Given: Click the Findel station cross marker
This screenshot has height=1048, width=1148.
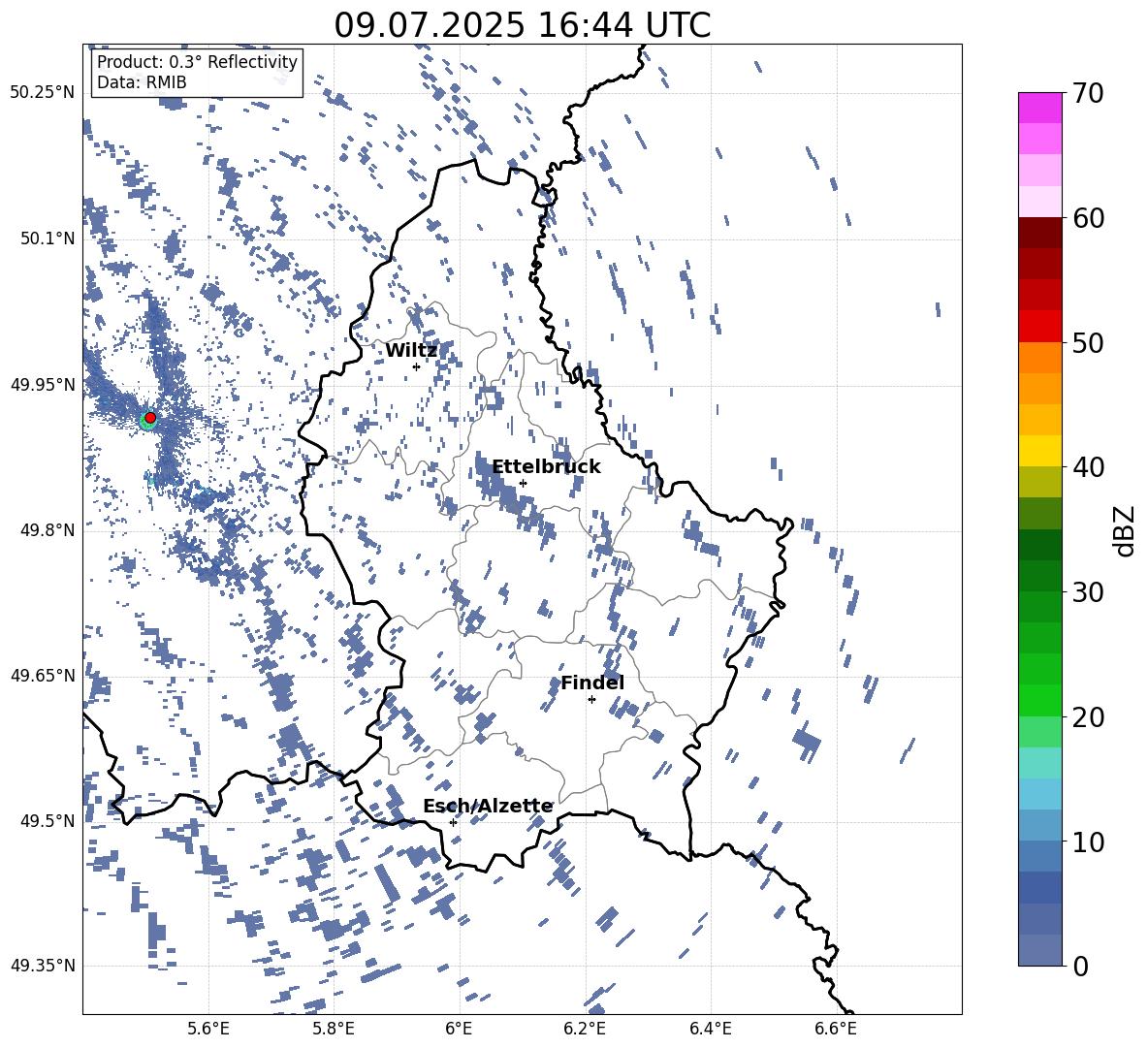Looking at the screenshot, I should tap(591, 700).
